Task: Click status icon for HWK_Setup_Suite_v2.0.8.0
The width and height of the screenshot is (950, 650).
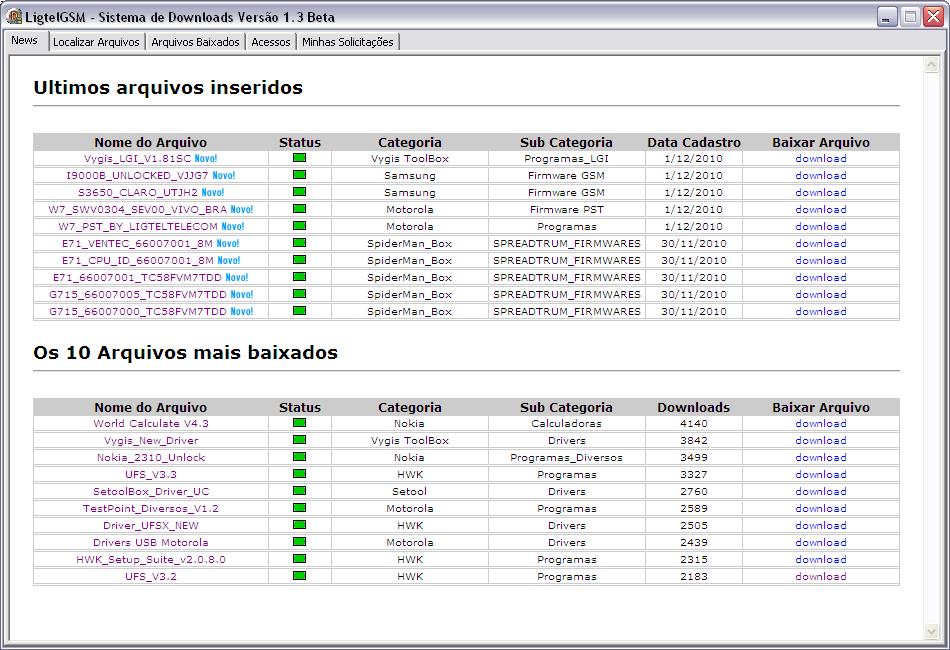Action: (299, 559)
